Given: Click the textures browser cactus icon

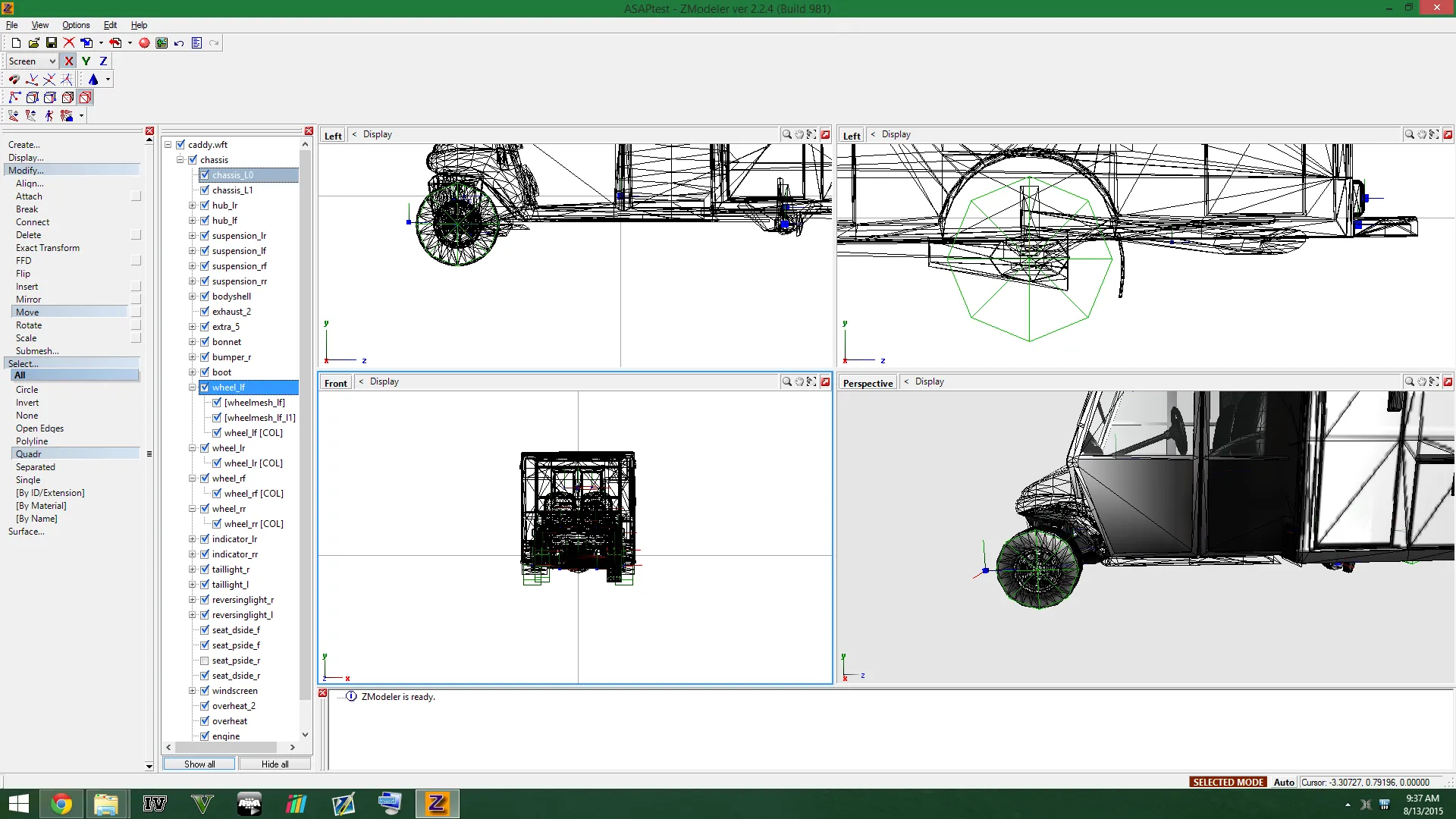Looking at the screenshot, I should point(162,43).
